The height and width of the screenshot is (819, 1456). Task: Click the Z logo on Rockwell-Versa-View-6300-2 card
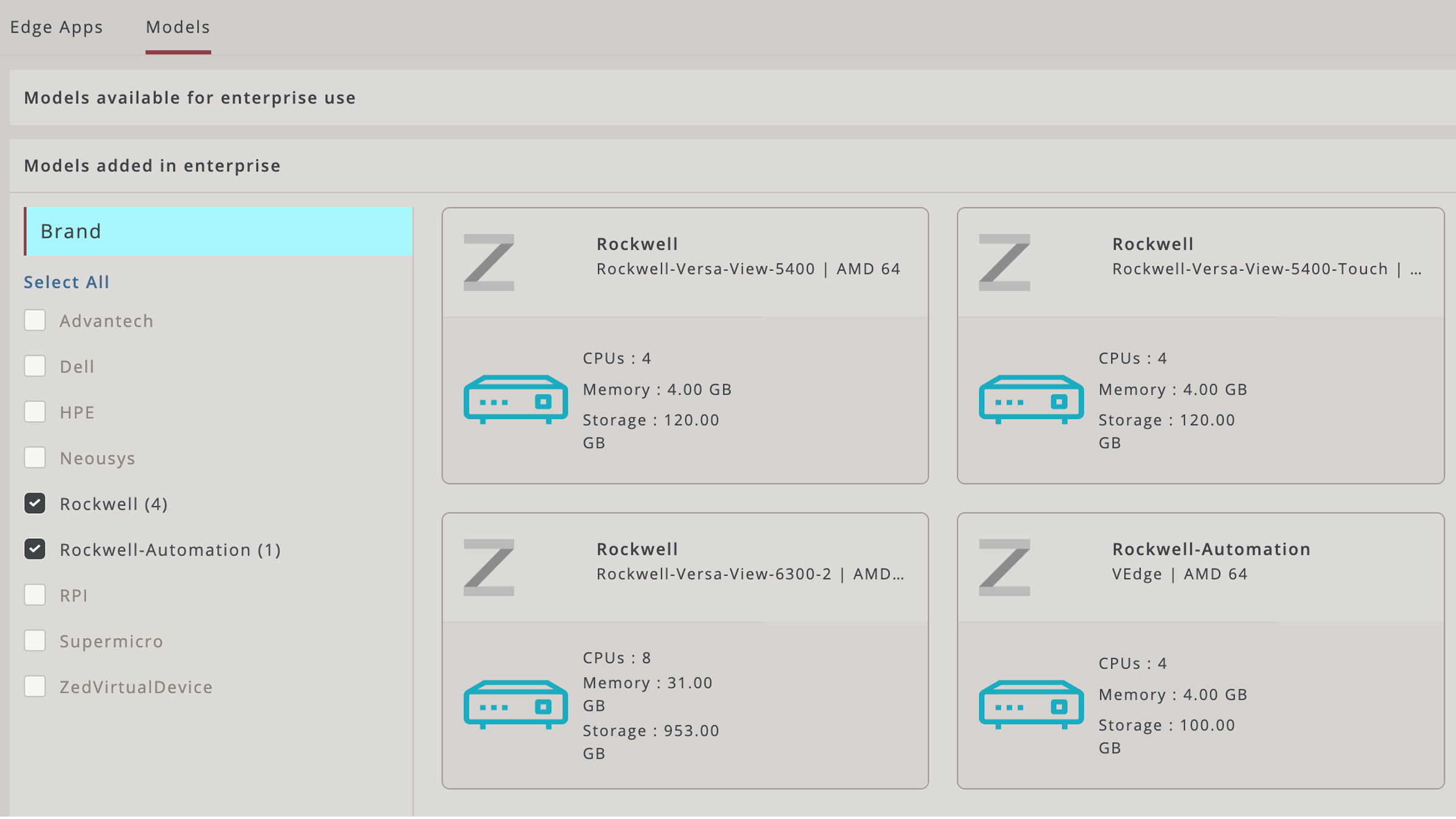click(489, 567)
